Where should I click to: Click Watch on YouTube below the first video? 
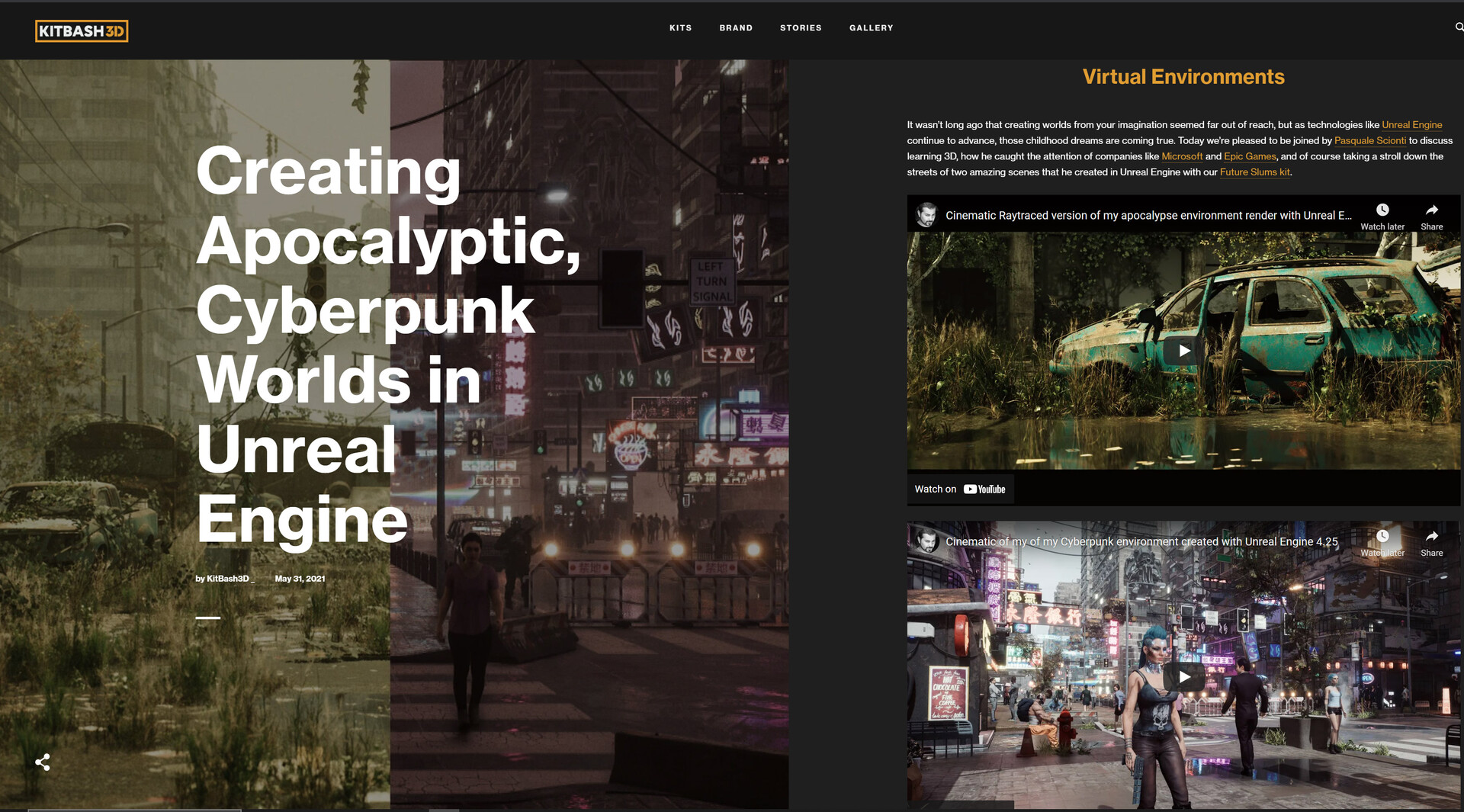coord(960,489)
